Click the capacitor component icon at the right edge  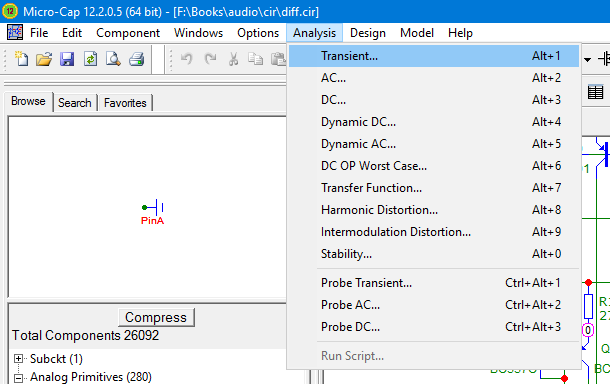(x=605, y=59)
